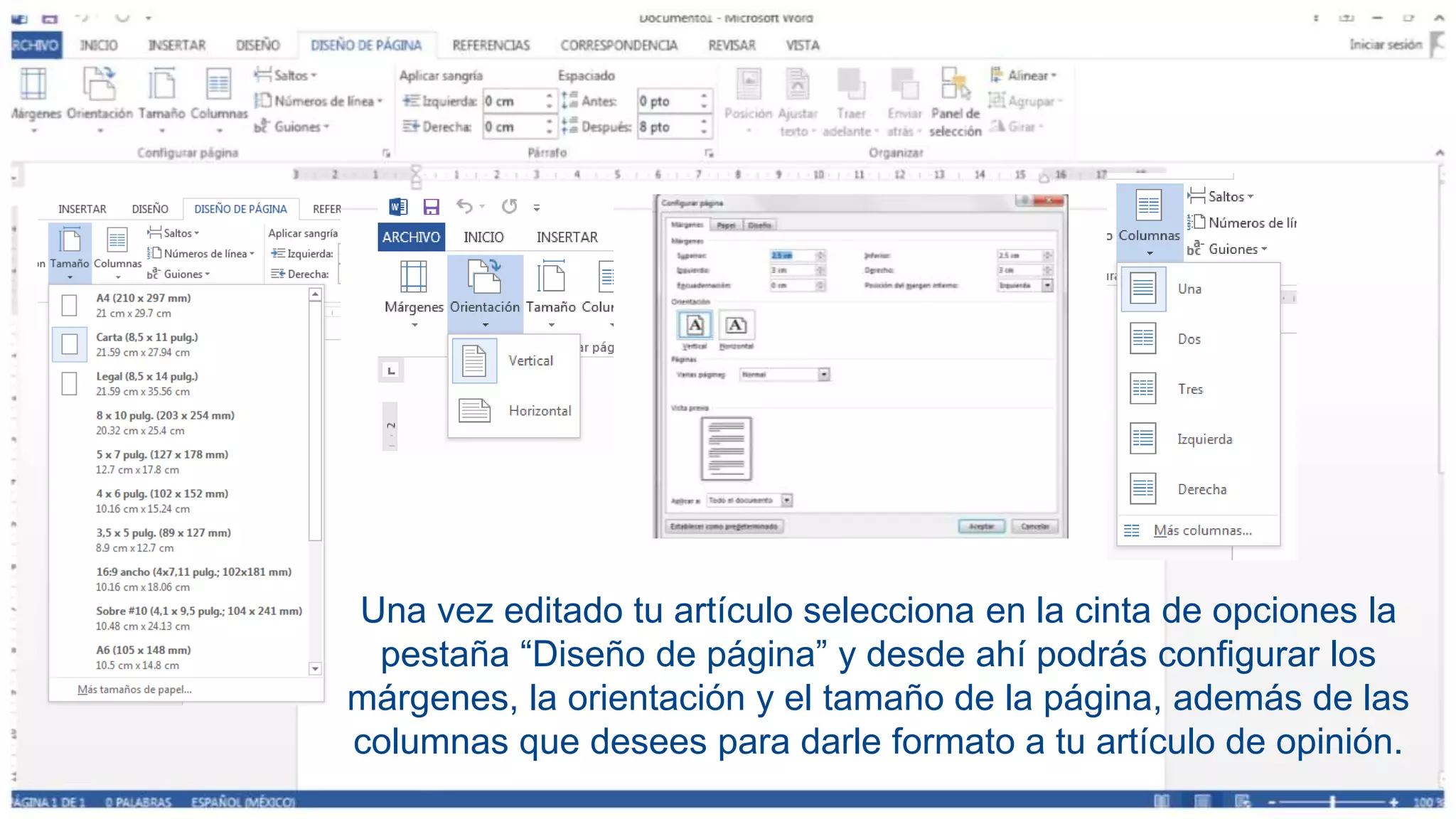
Task: Open Columnas in the top ribbon
Action: pyautogui.click(x=219, y=100)
